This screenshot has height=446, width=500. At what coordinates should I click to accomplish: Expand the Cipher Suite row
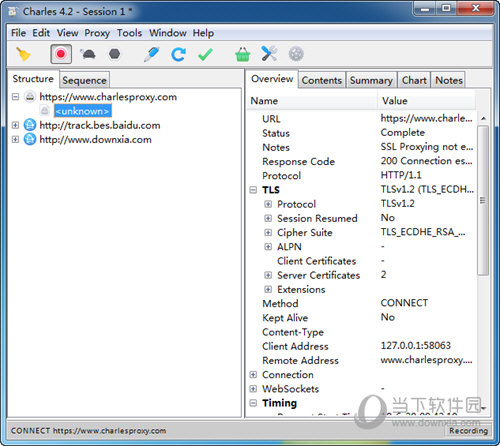[x=268, y=232]
